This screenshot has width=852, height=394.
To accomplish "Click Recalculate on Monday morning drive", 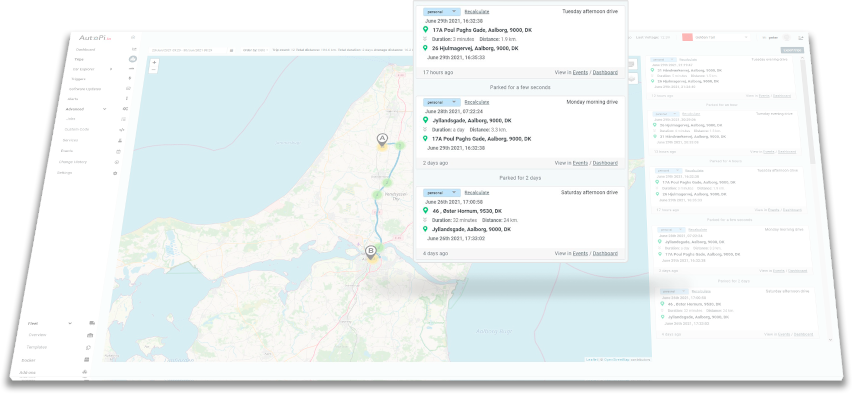I will [477, 102].
